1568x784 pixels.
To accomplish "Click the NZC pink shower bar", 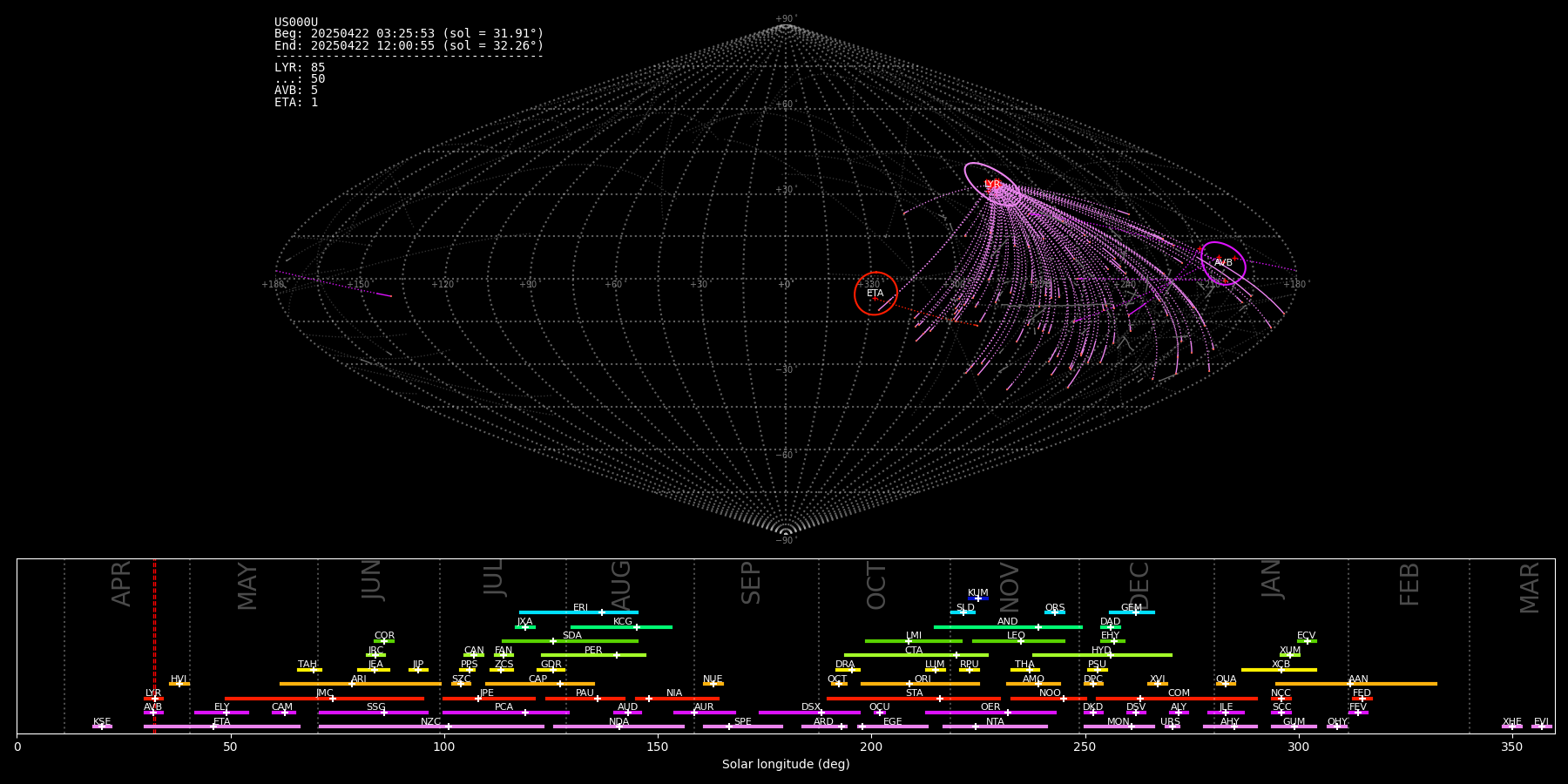I will pyautogui.click(x=431, y=727).
